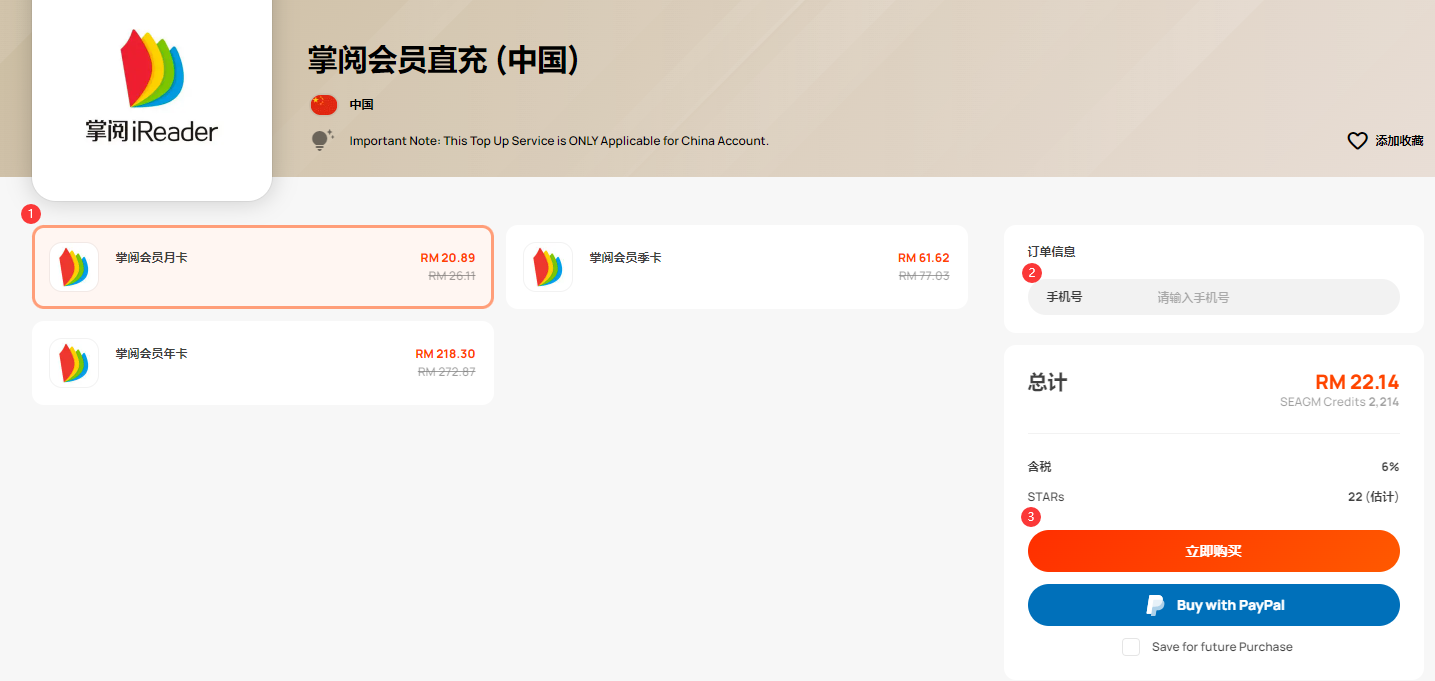
Task: Click the 掌阅会员直充 (中国) title
Action: coord(444,60)
